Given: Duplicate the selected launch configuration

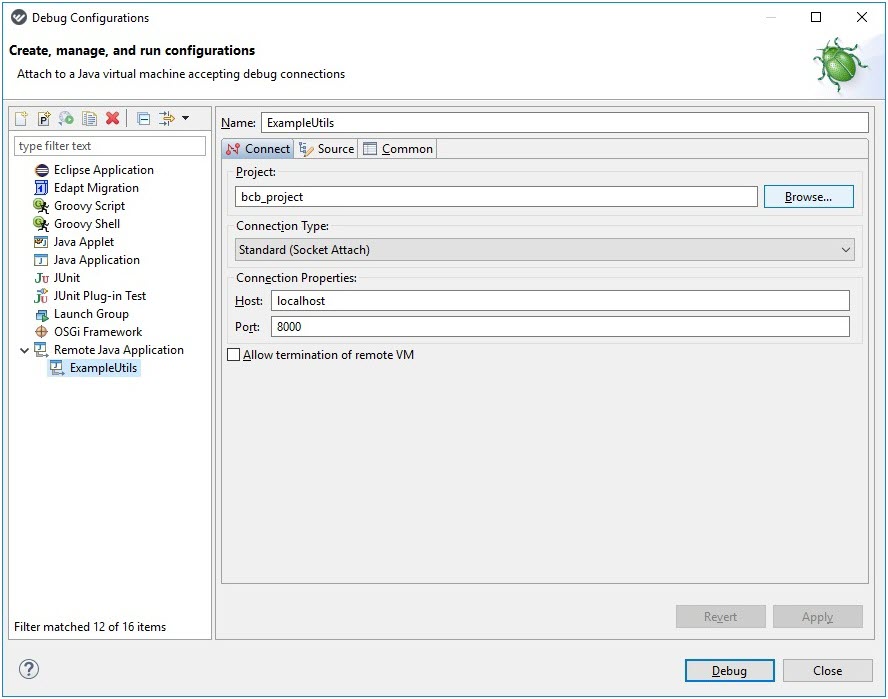Looking at the screenshot, I should tap(89, 118).
